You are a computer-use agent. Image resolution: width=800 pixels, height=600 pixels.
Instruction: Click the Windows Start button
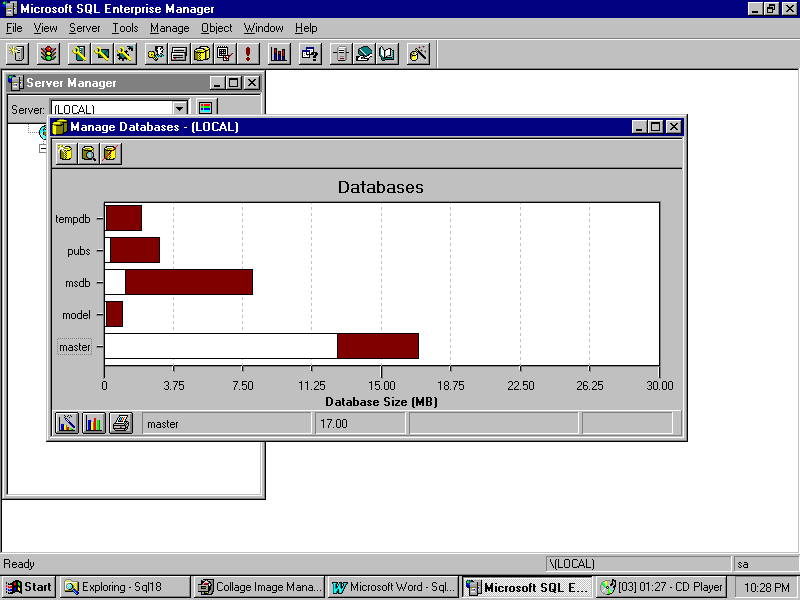pyautogui.click(x=28, y=588)
